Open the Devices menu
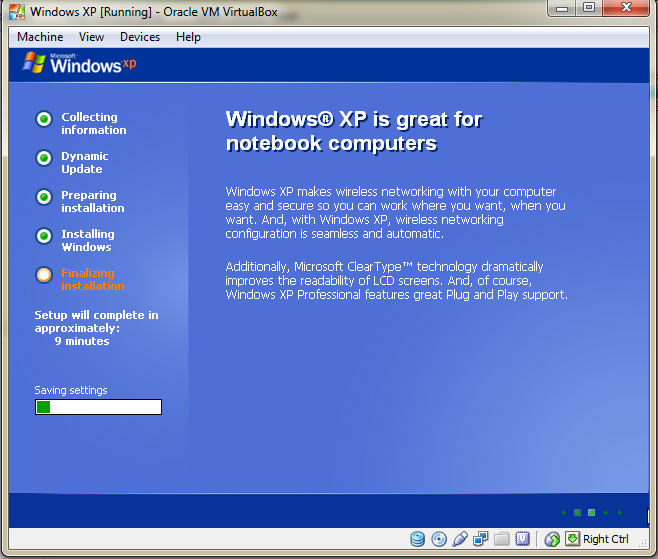The image size is (658, 559). point(140,37)
